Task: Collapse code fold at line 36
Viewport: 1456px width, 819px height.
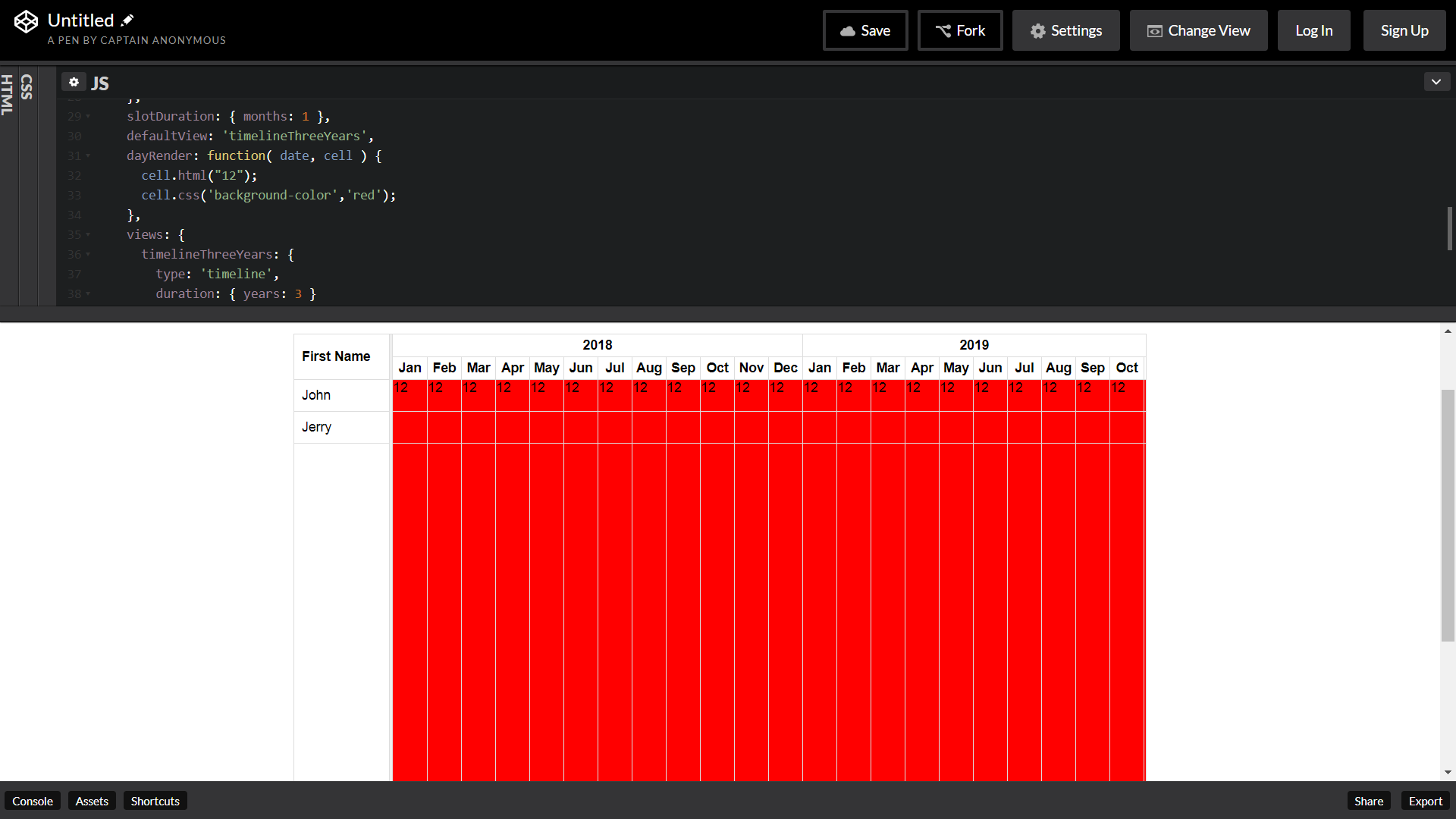Action: tap(88, 255)
